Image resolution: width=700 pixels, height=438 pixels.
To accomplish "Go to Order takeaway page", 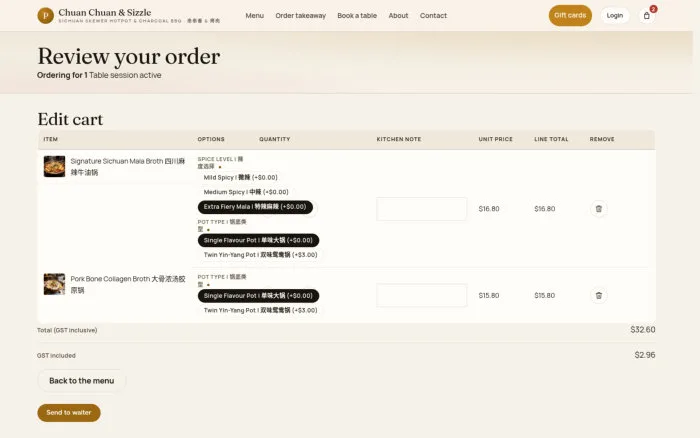I will coord(300,16).
